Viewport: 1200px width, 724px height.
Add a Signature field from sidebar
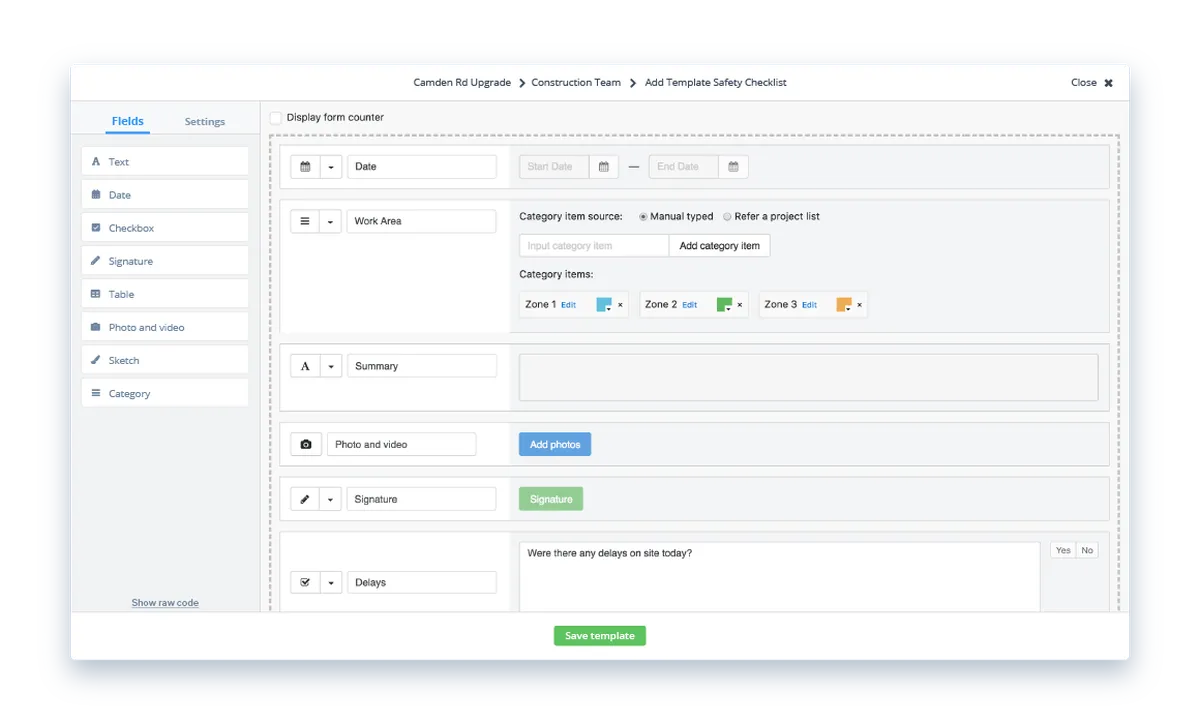(x=165, y=261)
